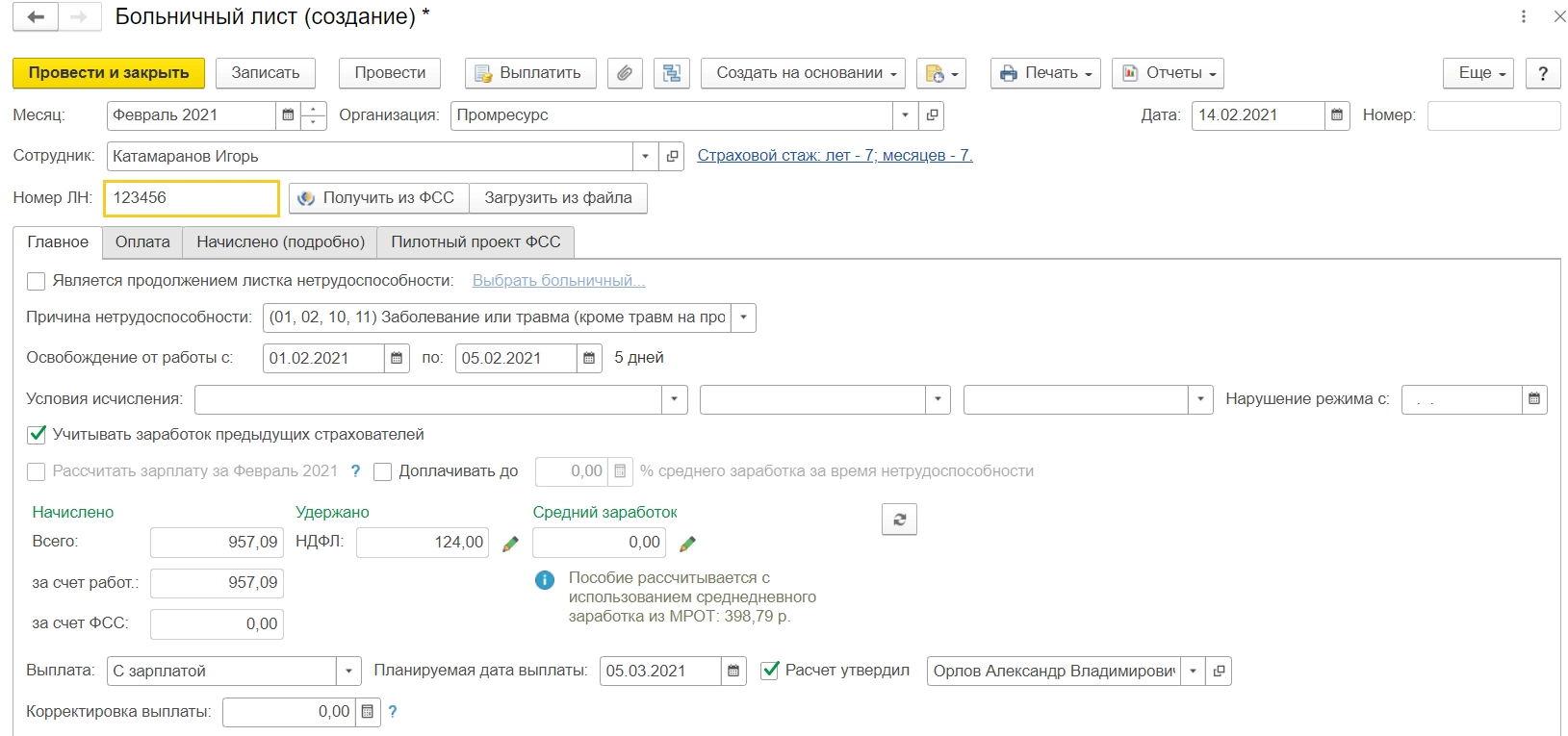This screenshot has width=1568, height=736.
Task: Open calendar for Нарушение режима date
Action: tap(1534, 399)
